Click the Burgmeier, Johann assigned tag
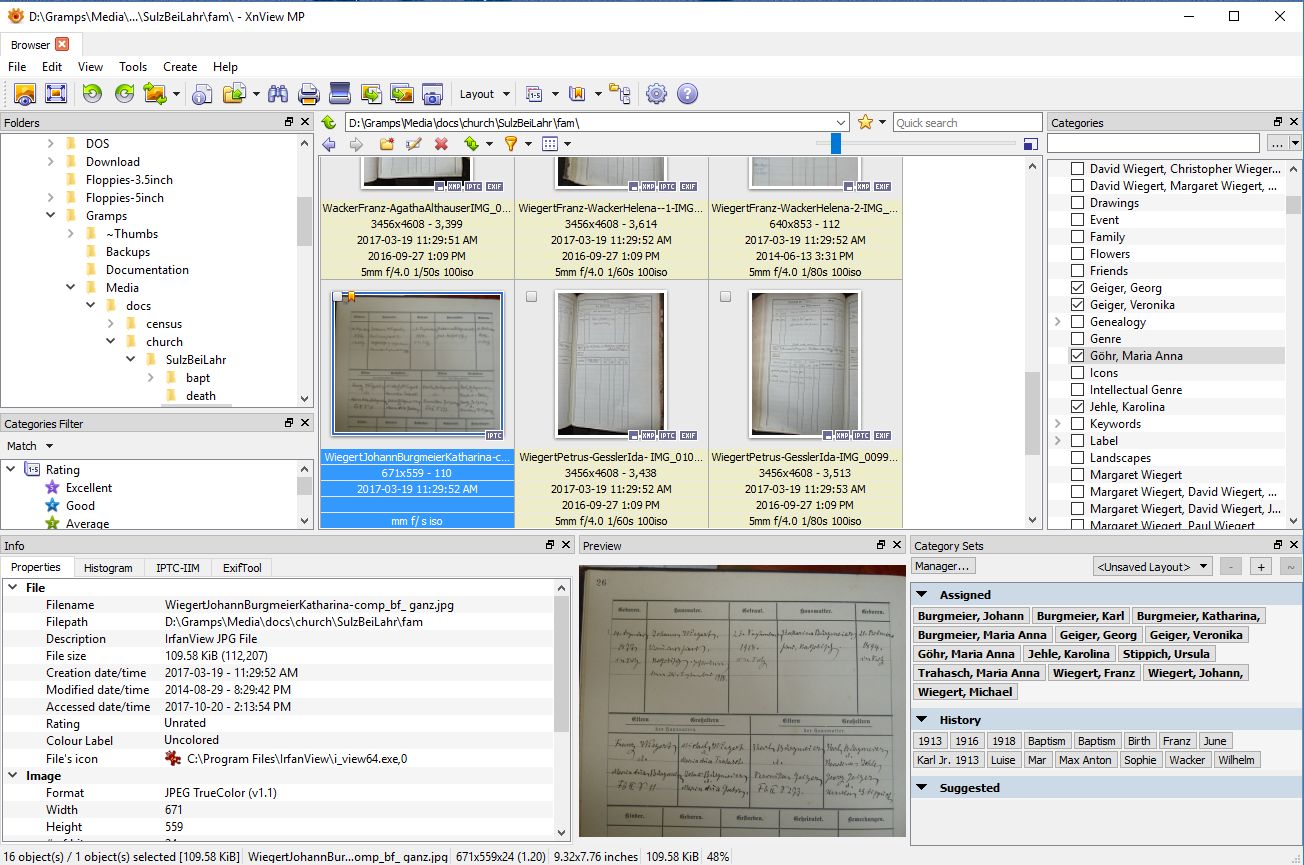The height and width of the screenshot is (865, 1304). [x=971, y=616]
